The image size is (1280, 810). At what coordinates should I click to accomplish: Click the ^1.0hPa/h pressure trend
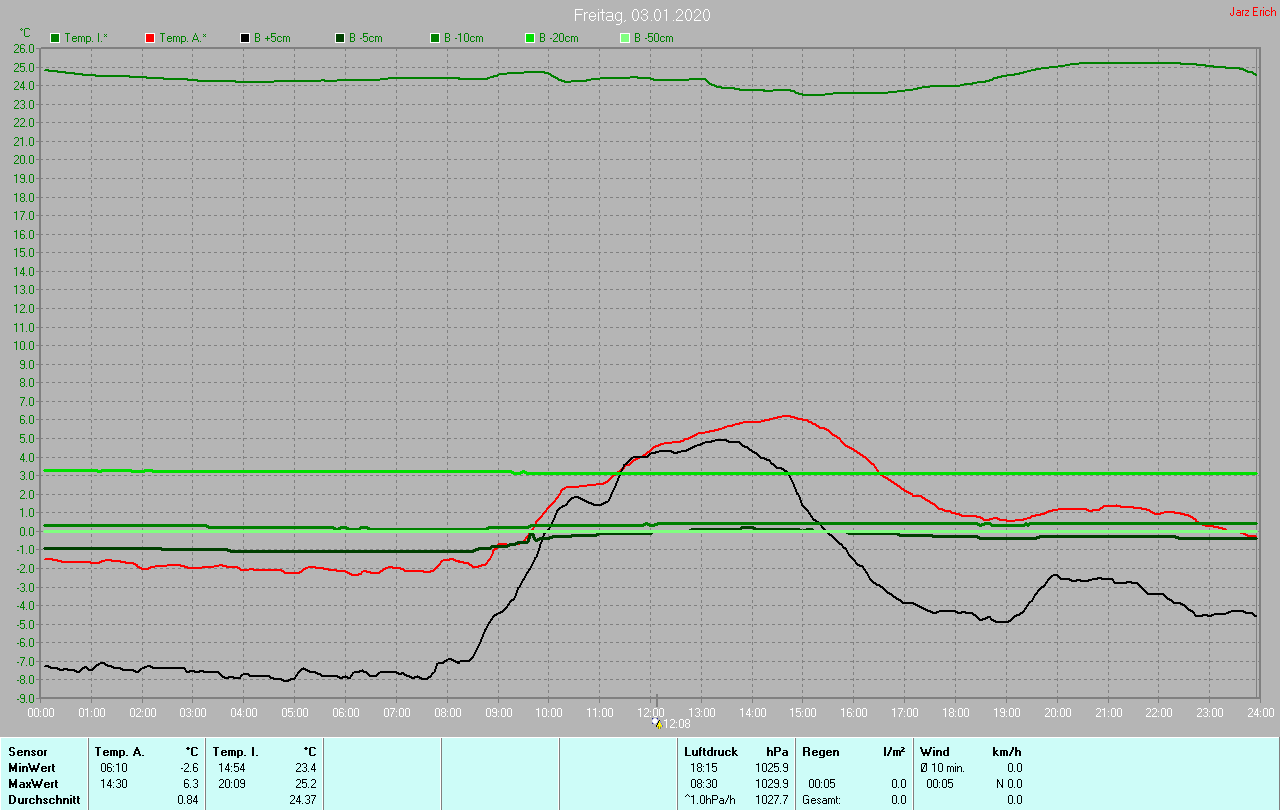710,800
